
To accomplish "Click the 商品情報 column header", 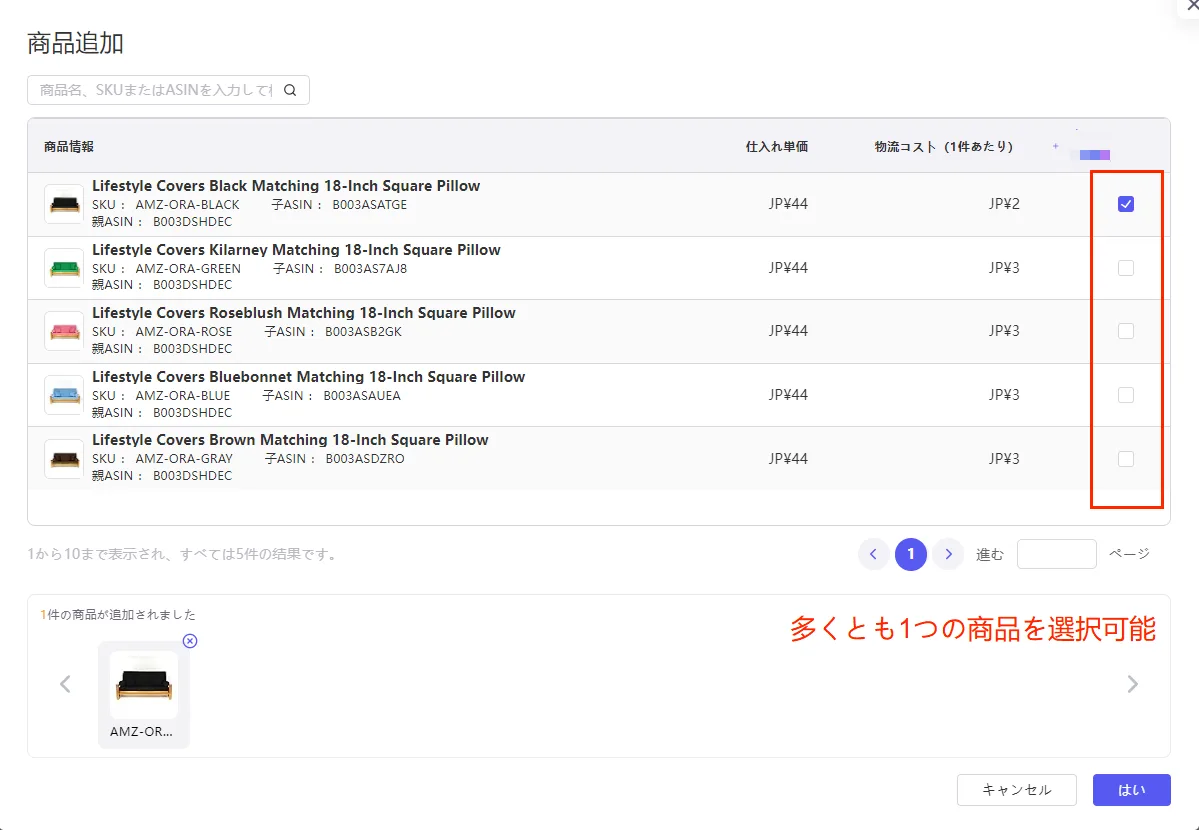I will point(69,146).
